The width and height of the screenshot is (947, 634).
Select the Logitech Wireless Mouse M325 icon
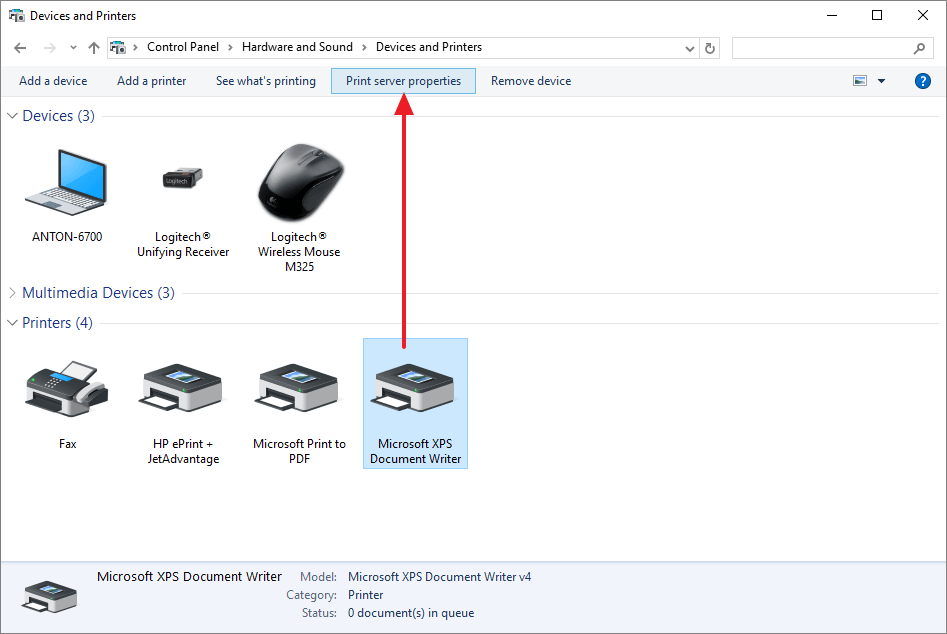[x=300, y=182]
